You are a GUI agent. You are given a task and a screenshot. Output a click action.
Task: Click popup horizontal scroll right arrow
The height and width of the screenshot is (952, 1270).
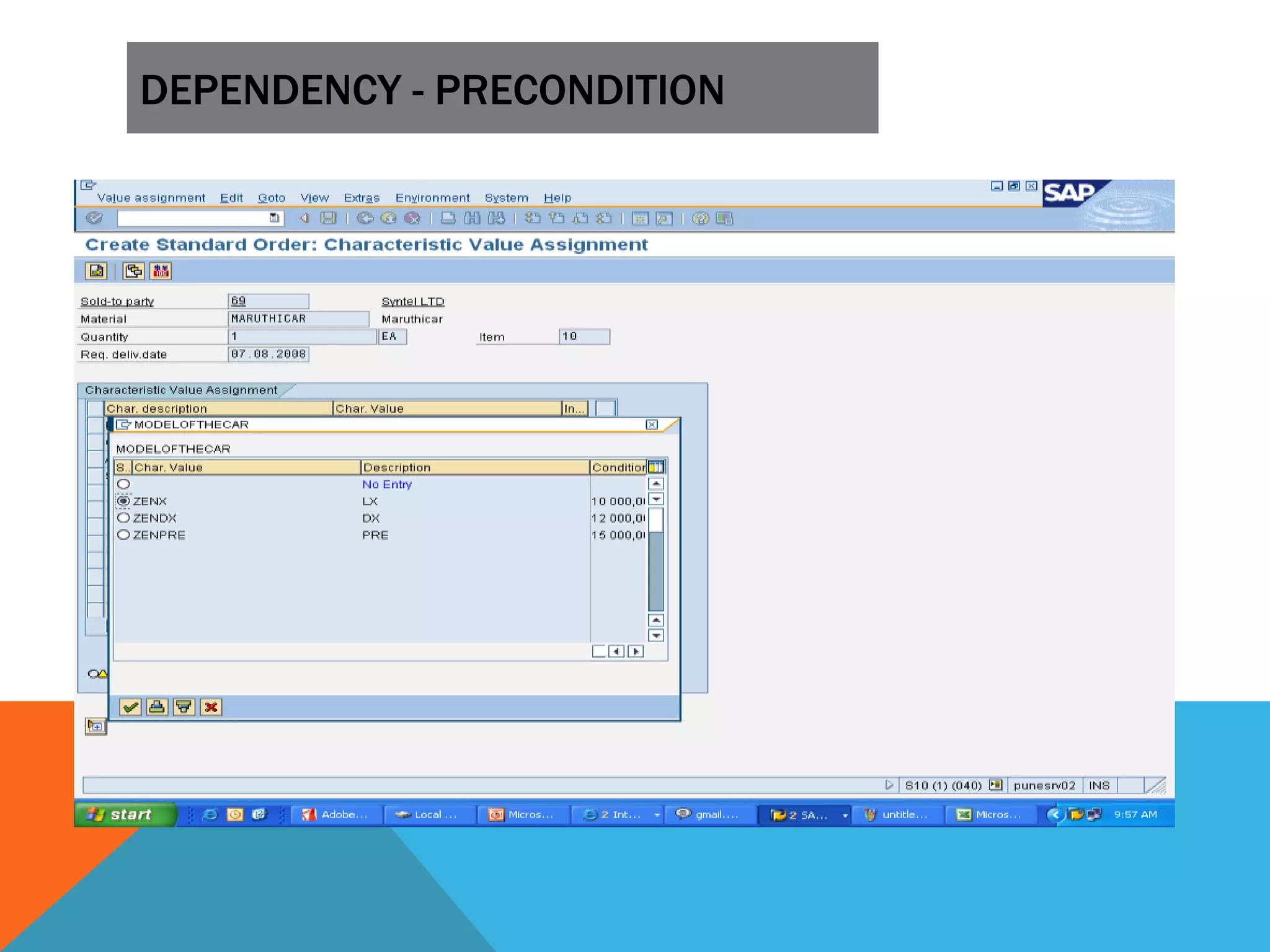pyautogui.click(x=636, y=651)
